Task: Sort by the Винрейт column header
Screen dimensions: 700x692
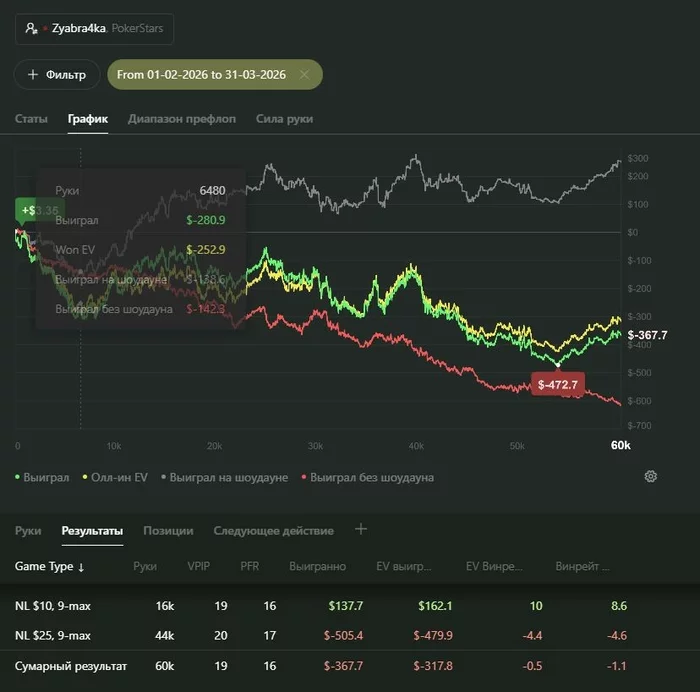Action: (582, 567)
